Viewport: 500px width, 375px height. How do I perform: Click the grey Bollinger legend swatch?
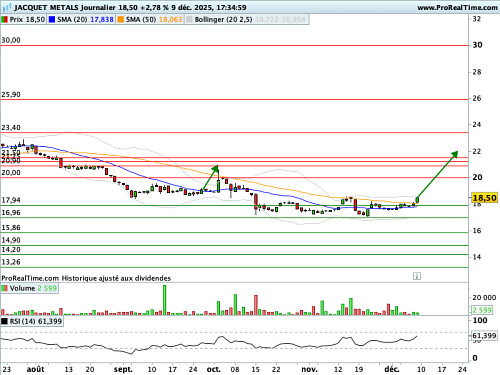[189, 20]
